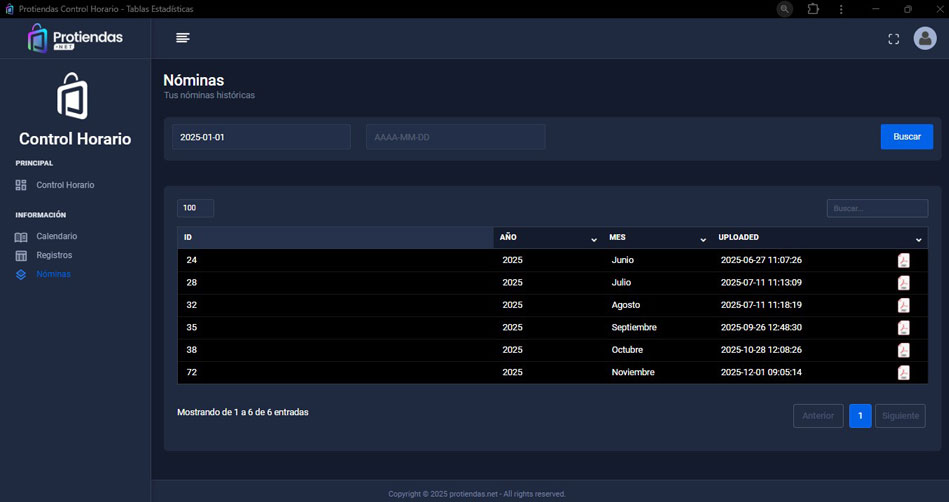Navigate to Control Horario menu item
The image size is (949, 502).
tap(65, 185)
